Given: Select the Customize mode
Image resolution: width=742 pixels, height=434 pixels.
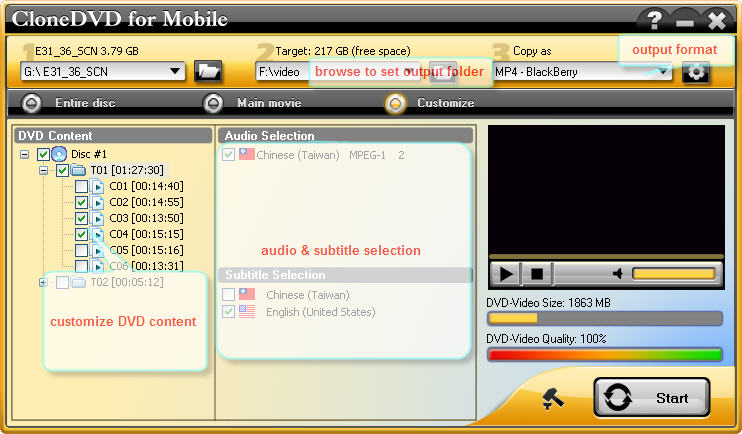Looking at the screenshot, I should (395, 103).
